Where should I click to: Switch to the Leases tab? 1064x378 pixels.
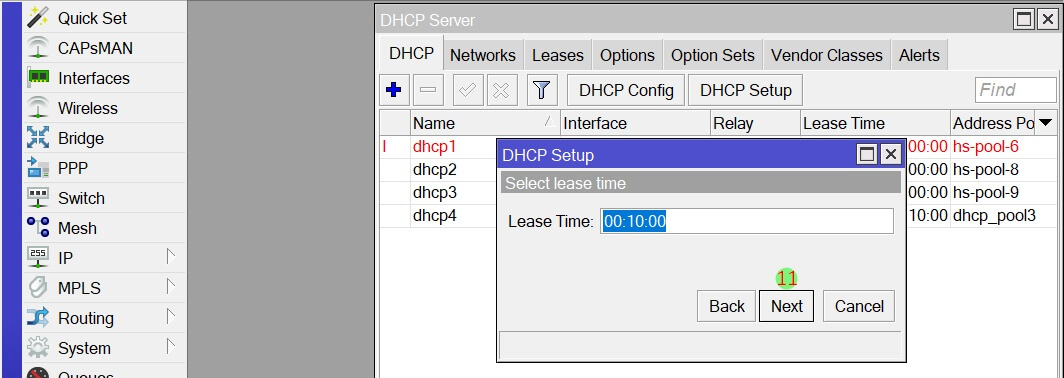[558, 55]
